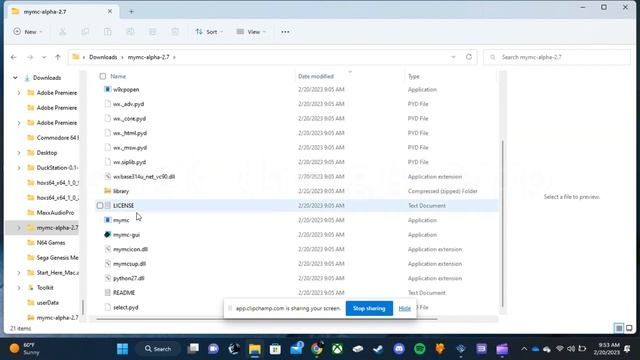Expand the Start_Here_Mac folder node
Screen dimensions: 640x360
(19, 273)
